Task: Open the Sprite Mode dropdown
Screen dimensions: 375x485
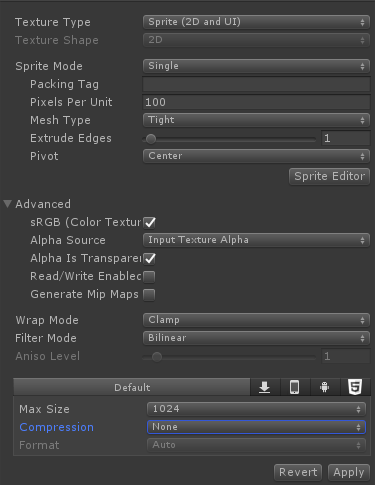Action: [x=256, y=66]
